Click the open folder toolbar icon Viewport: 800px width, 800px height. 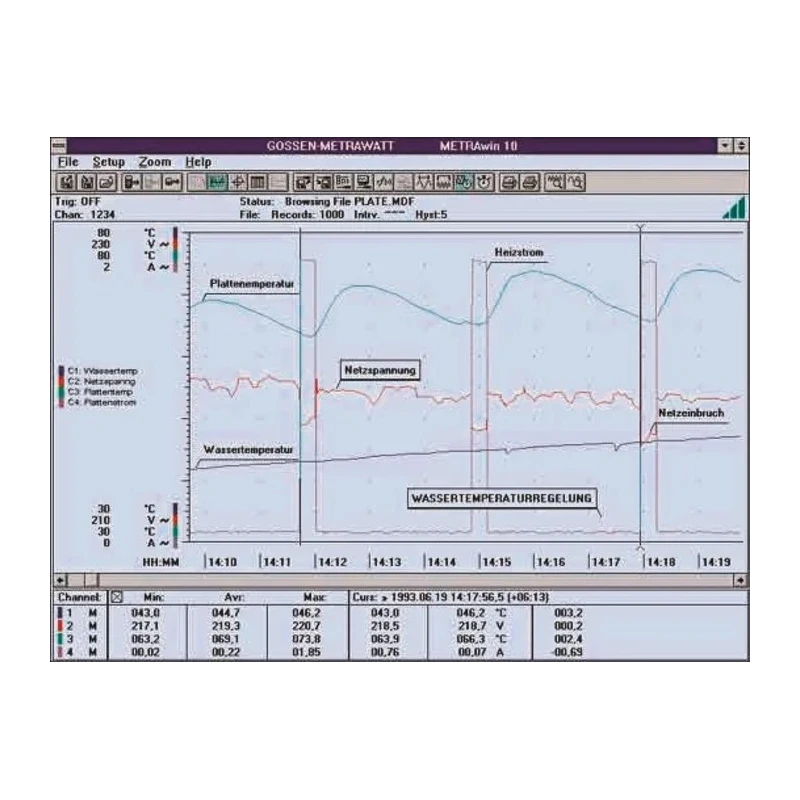tap(106, 182)
